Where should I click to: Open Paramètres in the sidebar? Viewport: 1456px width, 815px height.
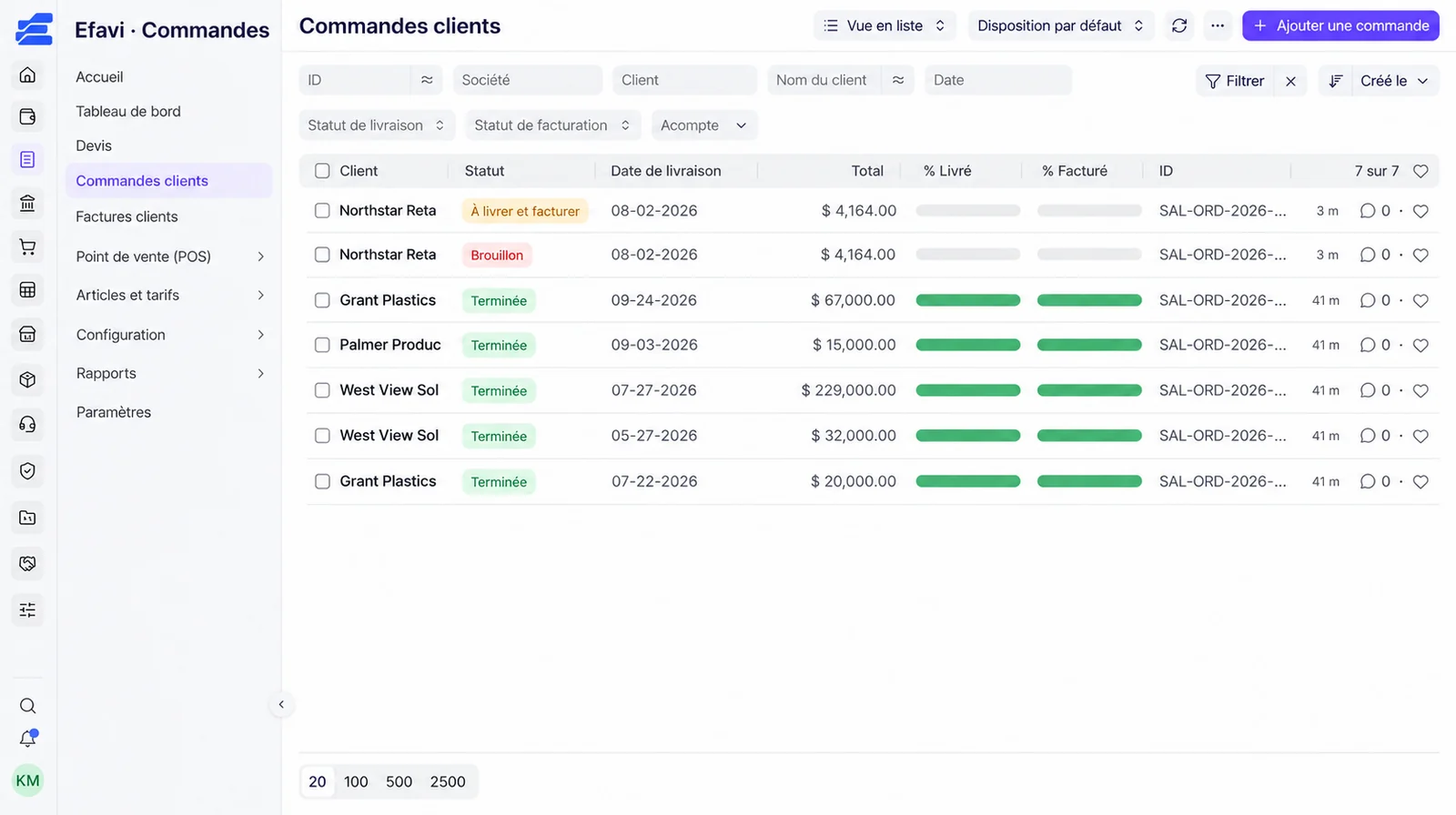coord(114,412)
